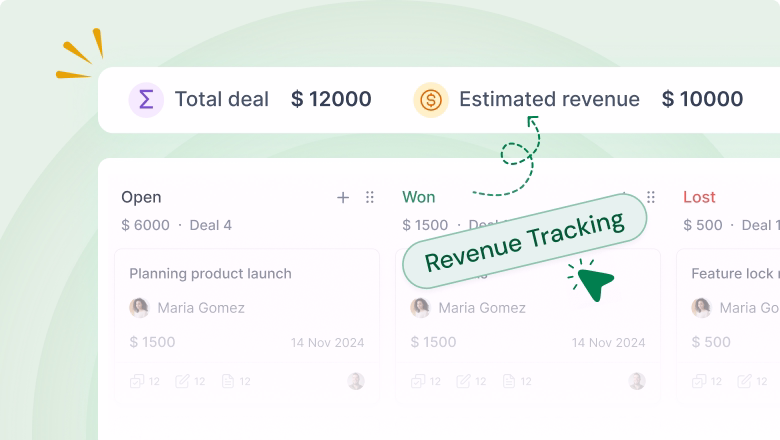Click Maria Gomez name in Planning product launch card
The width and height of the screenshot is (780, 440).
[x=201, y=308]
